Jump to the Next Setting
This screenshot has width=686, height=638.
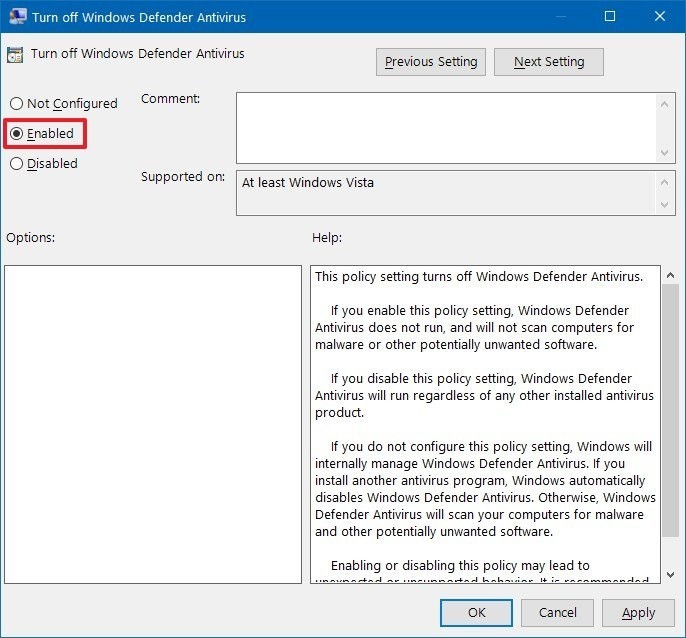549,62
